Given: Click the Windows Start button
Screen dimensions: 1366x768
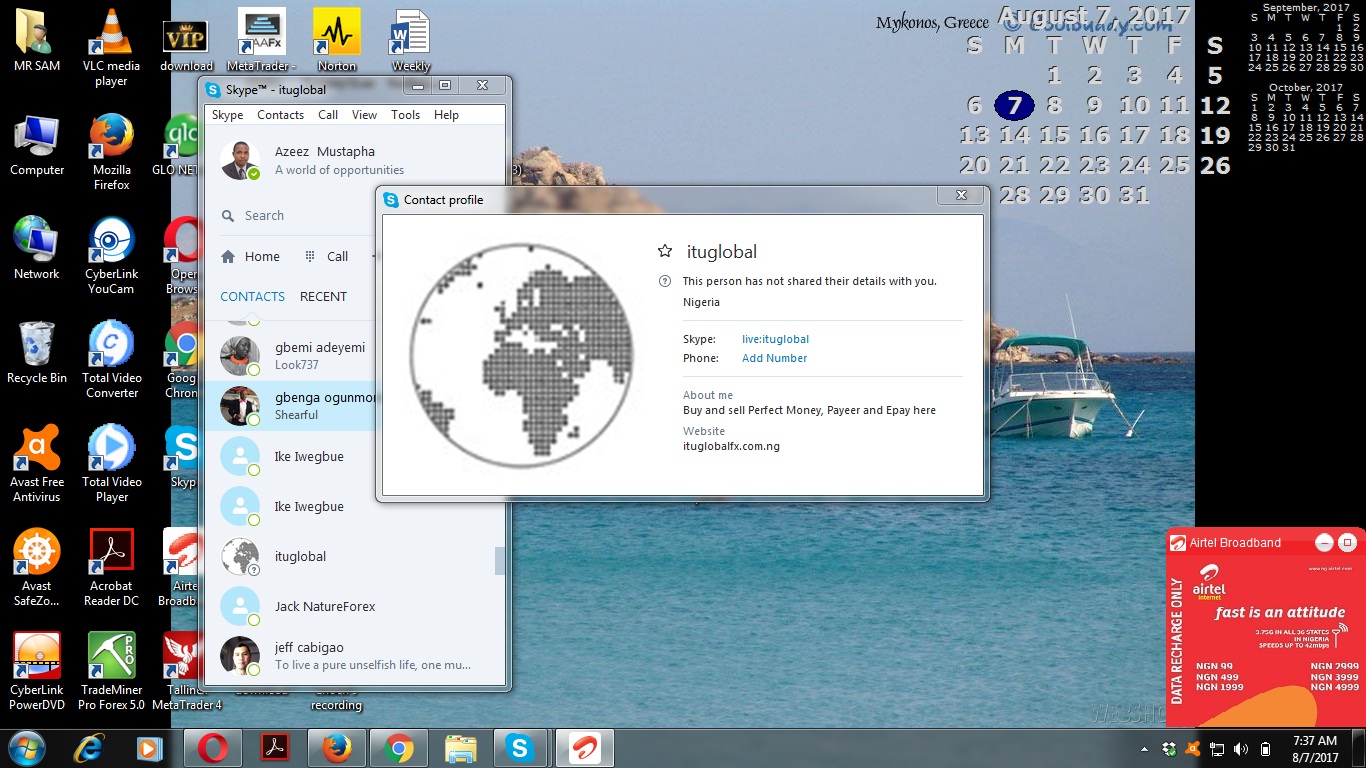Looking at the screenshot, I should [25, 748].
